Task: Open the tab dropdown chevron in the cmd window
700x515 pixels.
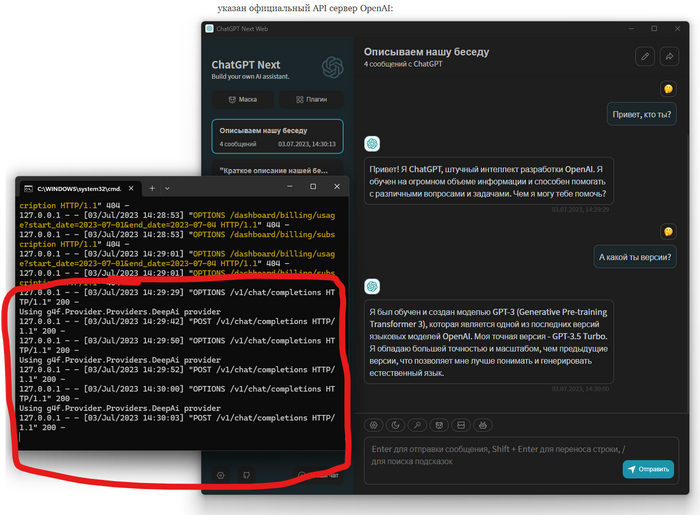Action: (167, 188)
